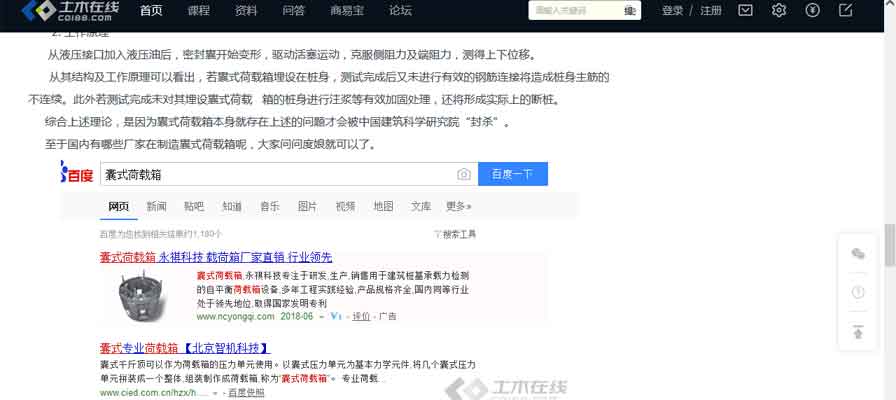Click the camera icon in Baidu search box
This screenshot has width=896, height=400.
464,174
